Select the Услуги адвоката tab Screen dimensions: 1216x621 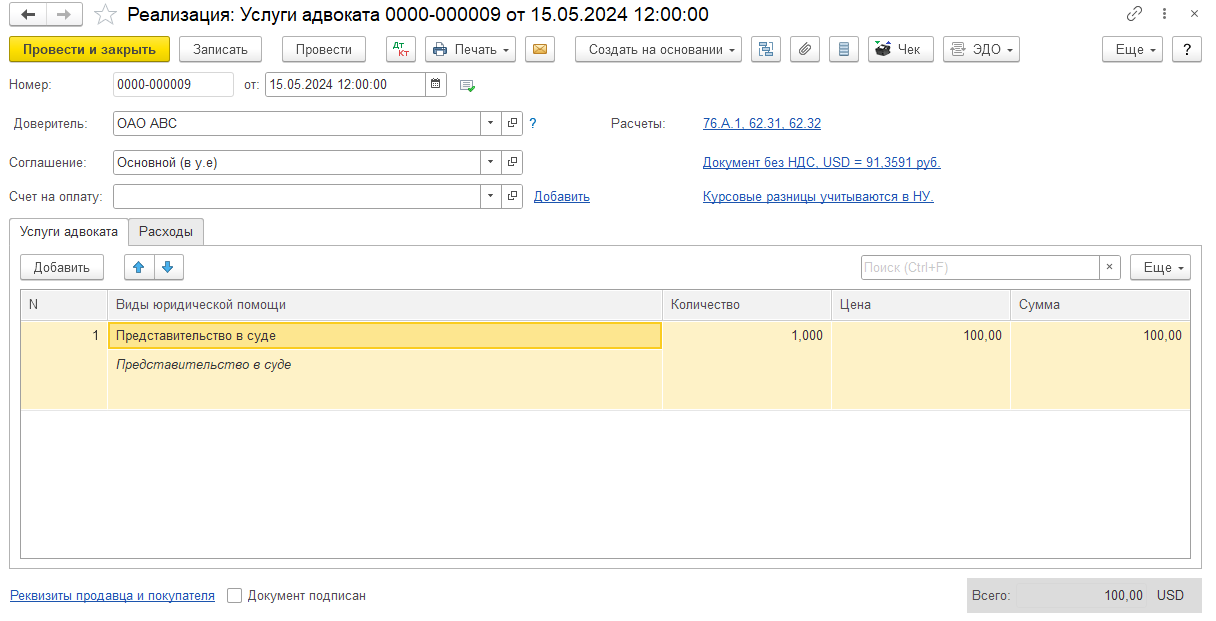69,232
